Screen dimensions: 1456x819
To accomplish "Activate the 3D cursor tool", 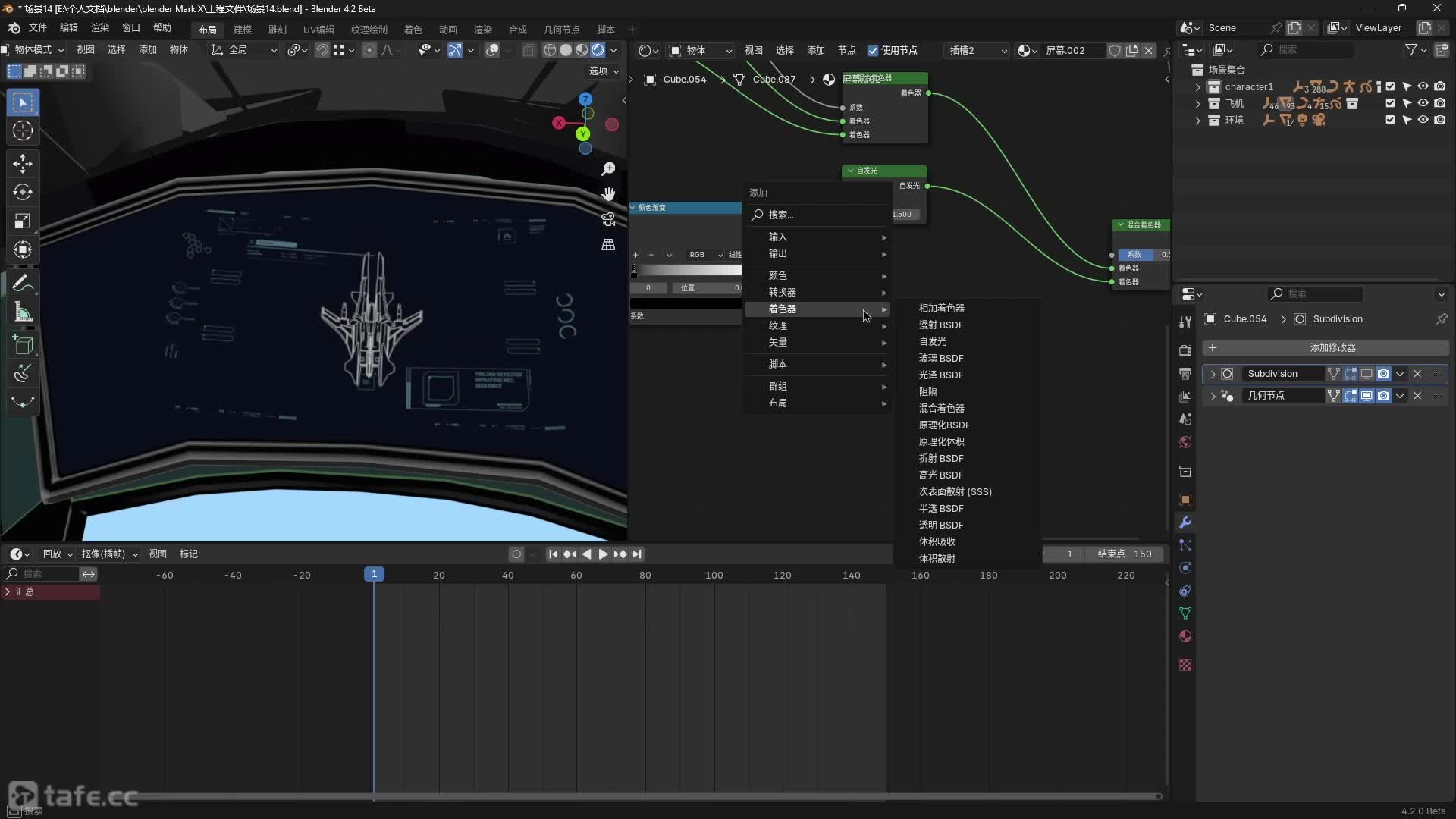I will point(23,130).
